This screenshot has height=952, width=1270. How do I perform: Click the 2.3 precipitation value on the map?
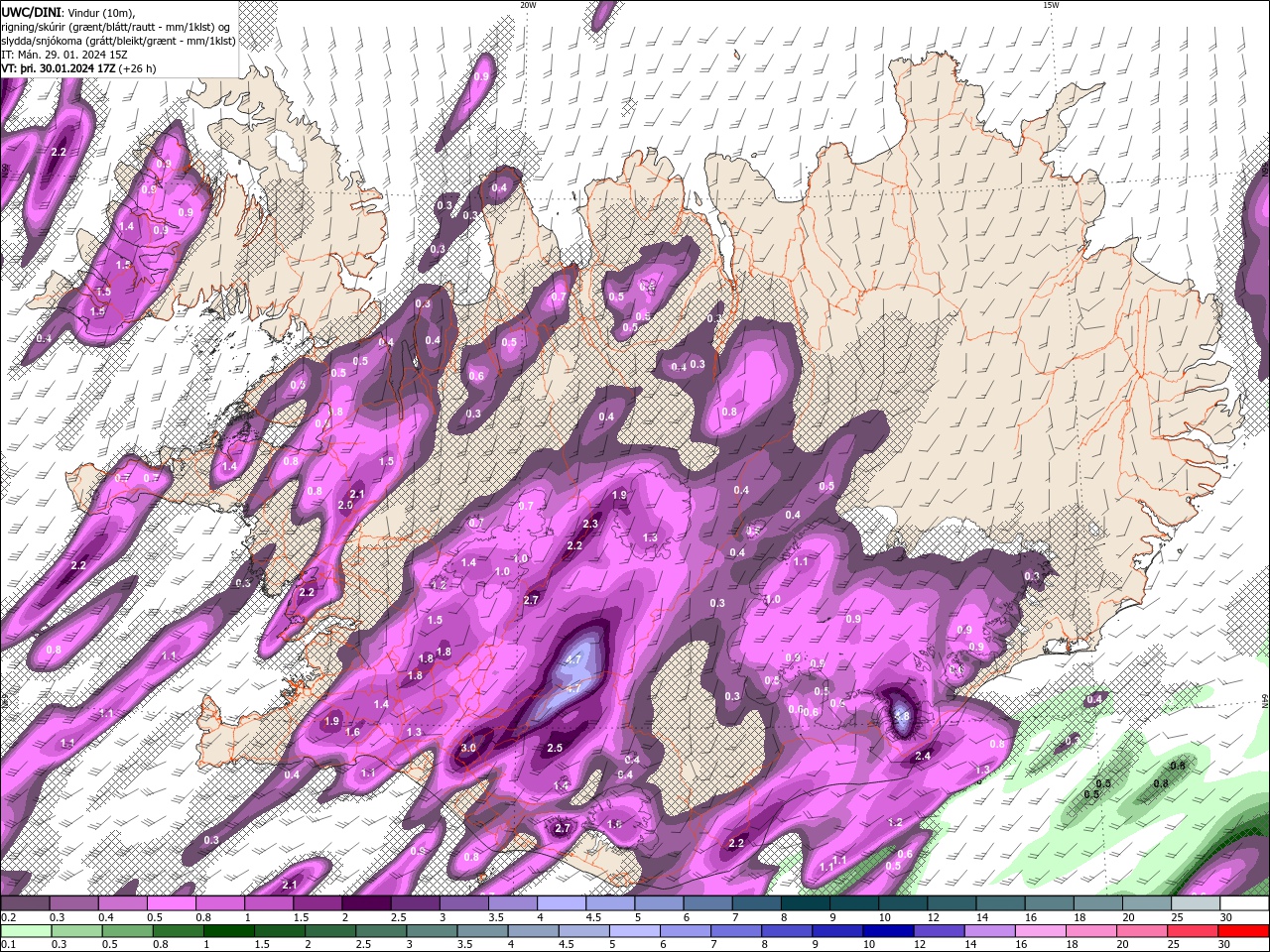point(590,524)
